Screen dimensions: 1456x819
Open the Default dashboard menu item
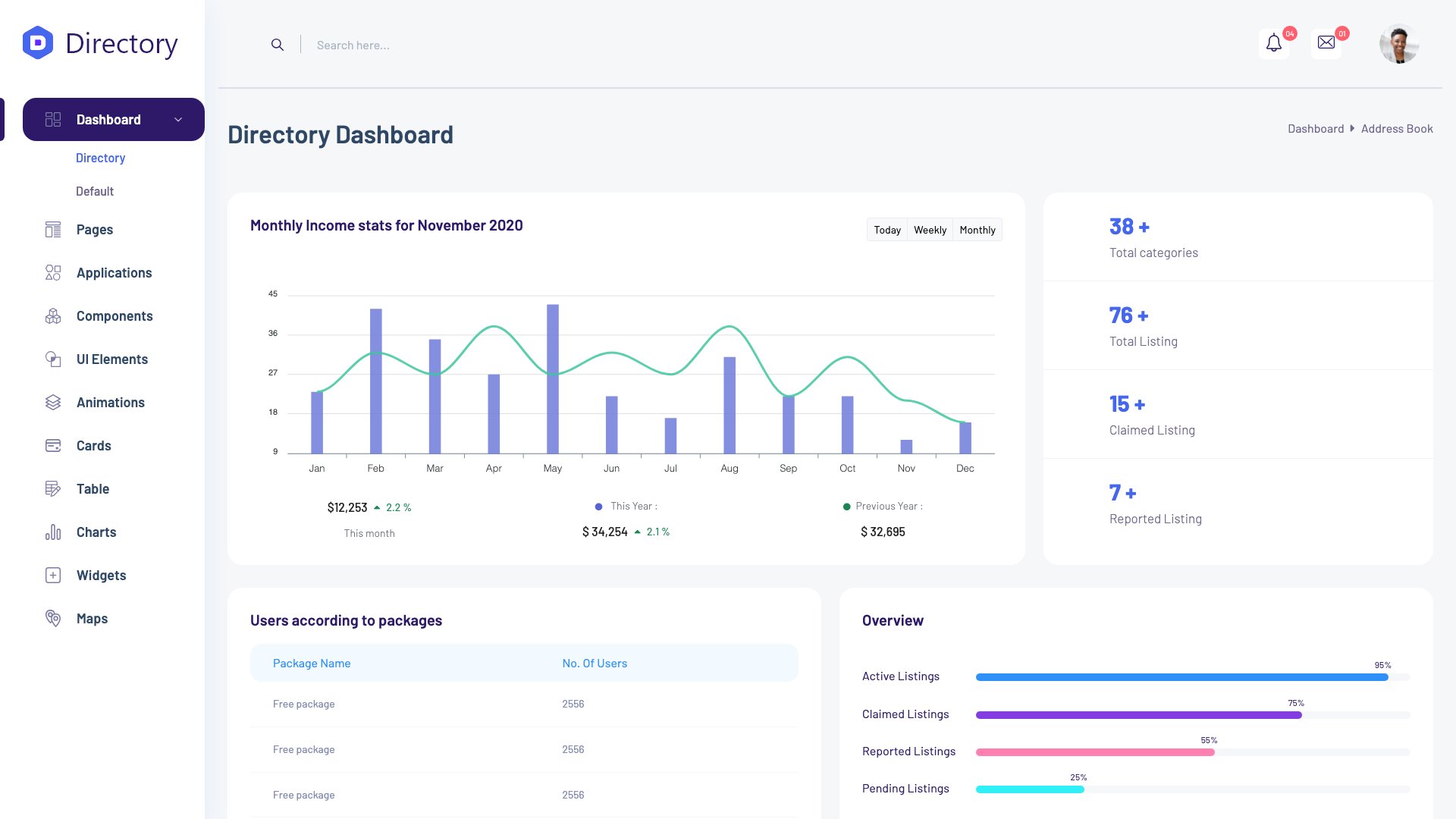[94, 190]
